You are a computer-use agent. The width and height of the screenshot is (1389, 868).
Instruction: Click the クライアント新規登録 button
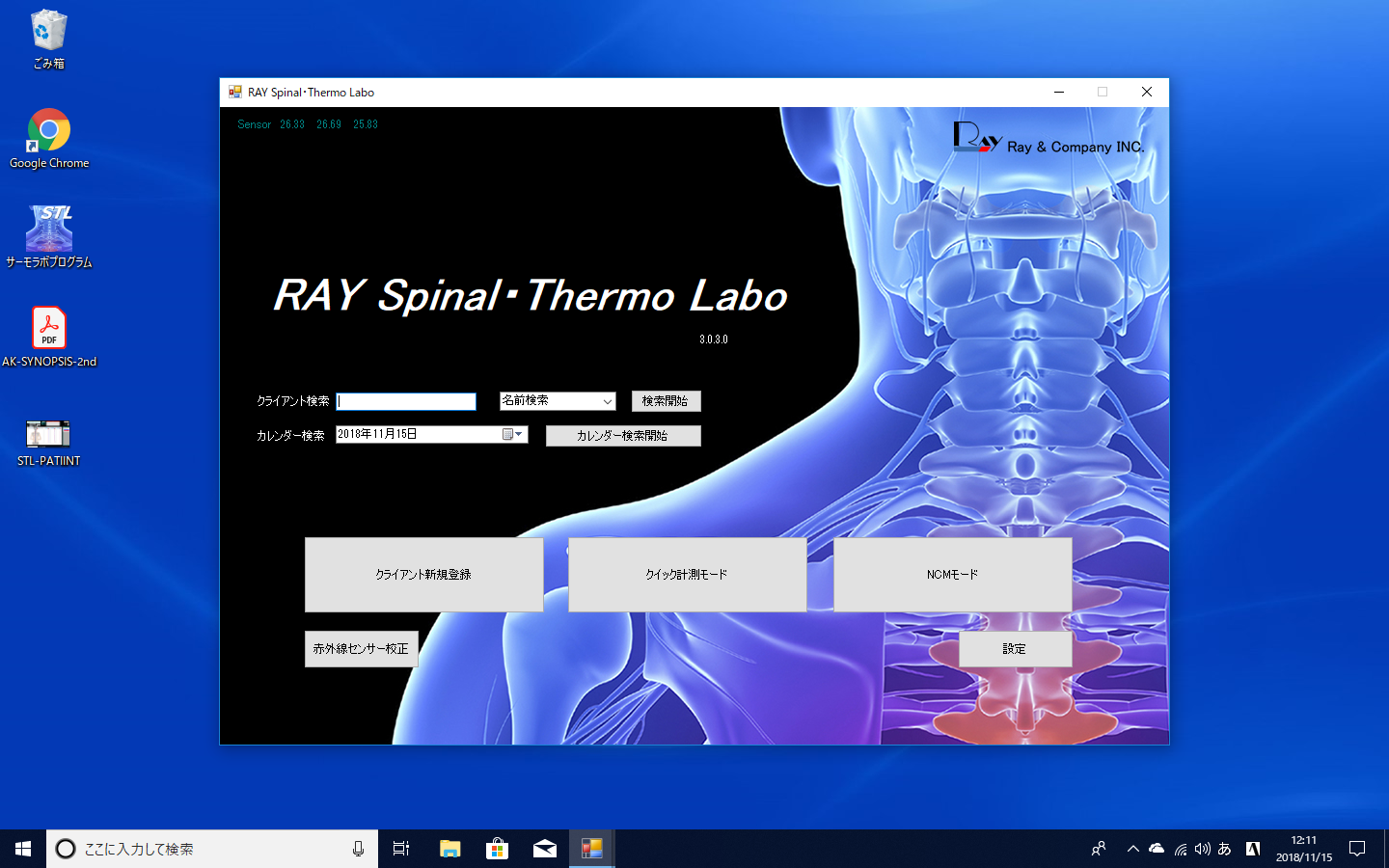[x=423, y=575]
